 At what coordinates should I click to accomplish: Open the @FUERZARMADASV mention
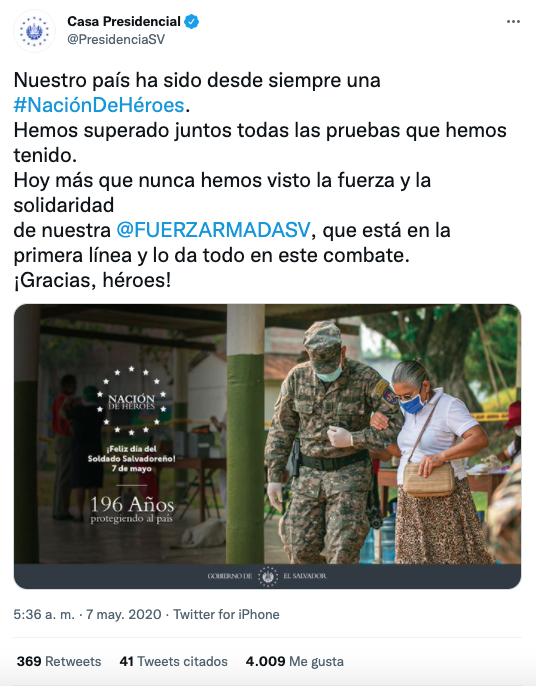[214, 230]
